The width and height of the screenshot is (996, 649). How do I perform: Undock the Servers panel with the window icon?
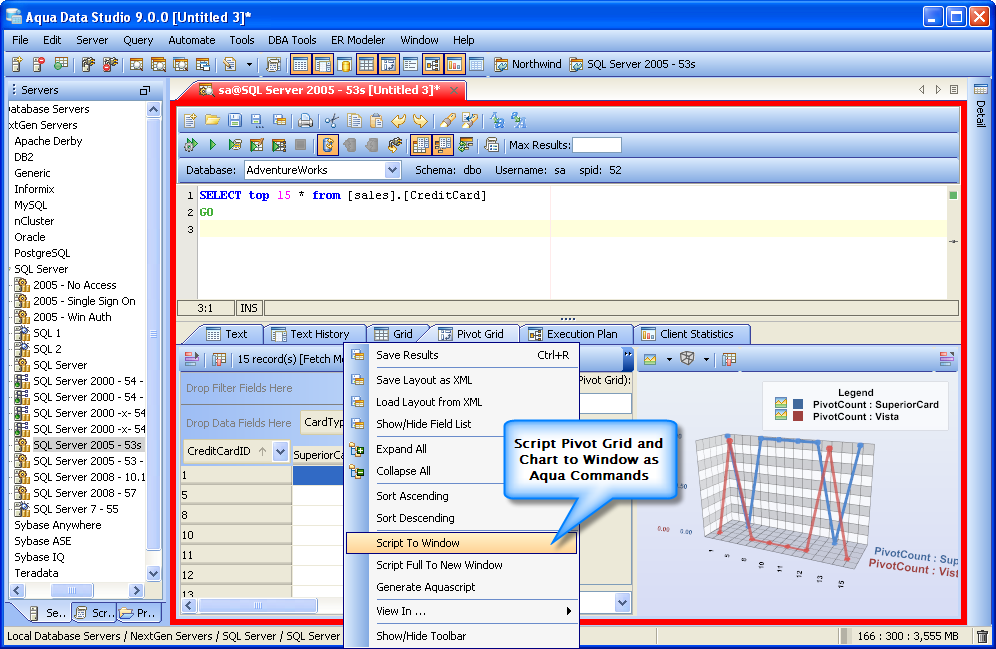pos(145,90)
